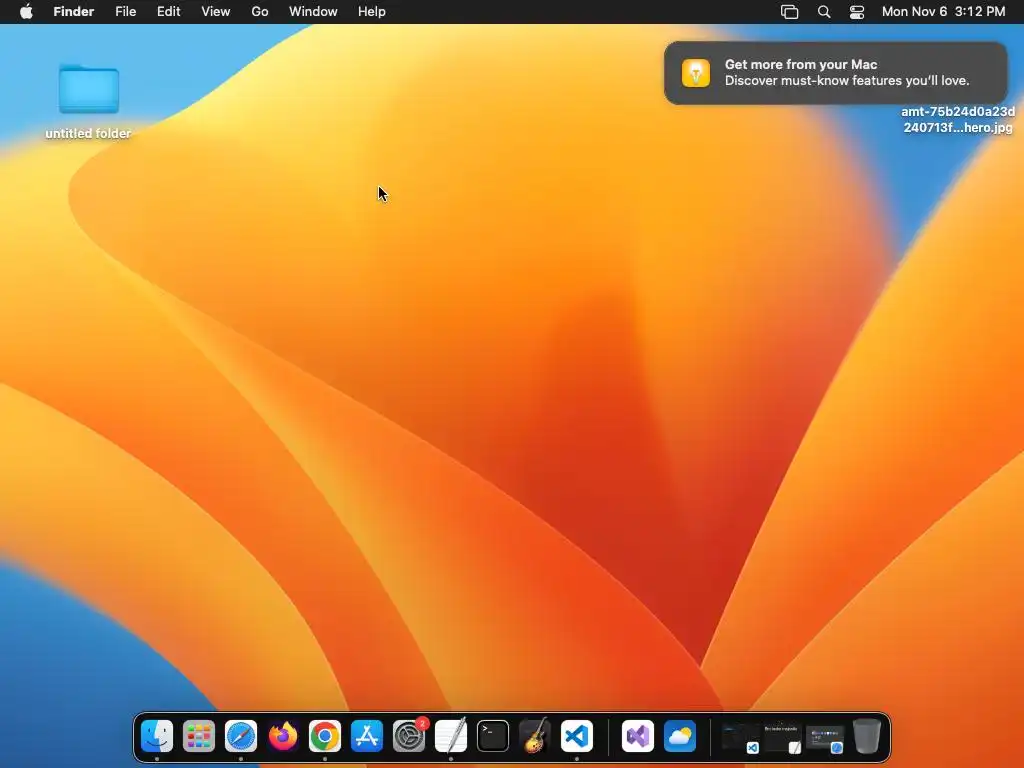Image resolution: width=1024 pixels, height=768 pixels.
Task: Open Launchpad in the Dock
Action: pyautogui.click(x=199, y=736)
